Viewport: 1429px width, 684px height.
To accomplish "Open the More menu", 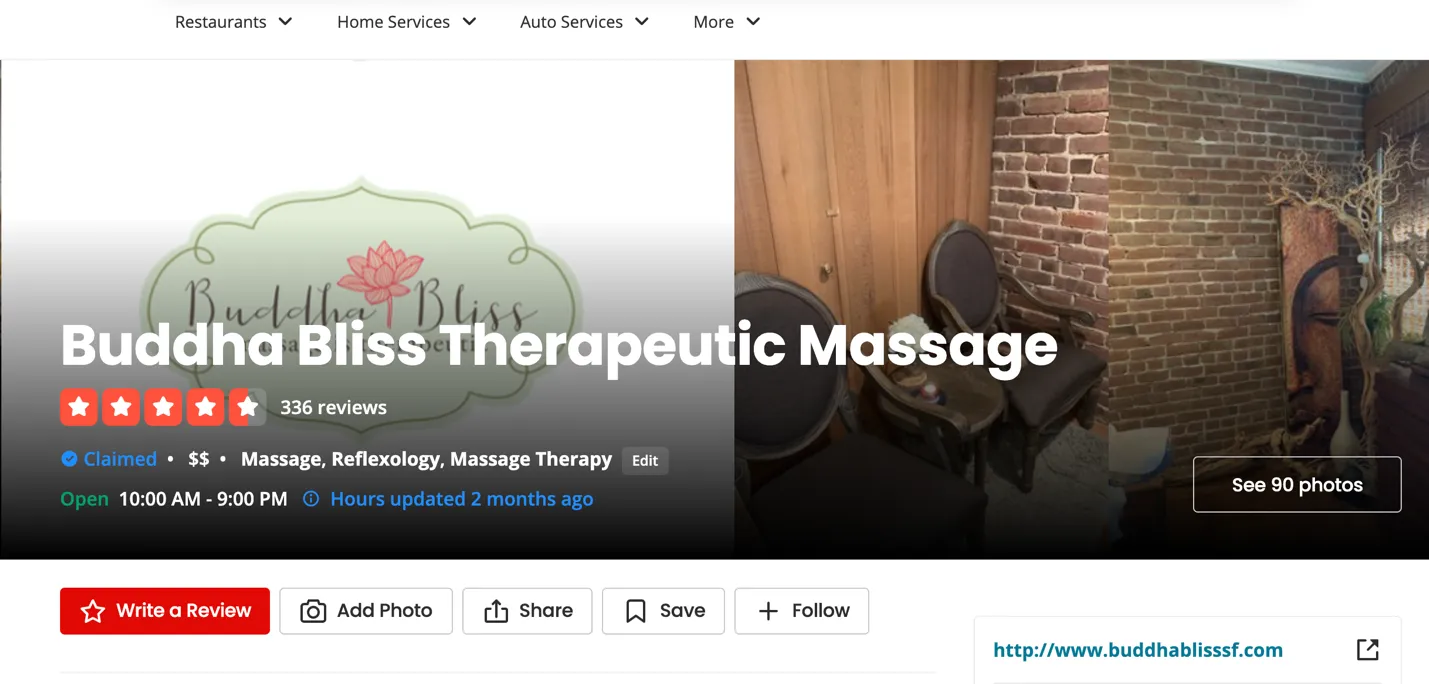I will pos(727,21).
